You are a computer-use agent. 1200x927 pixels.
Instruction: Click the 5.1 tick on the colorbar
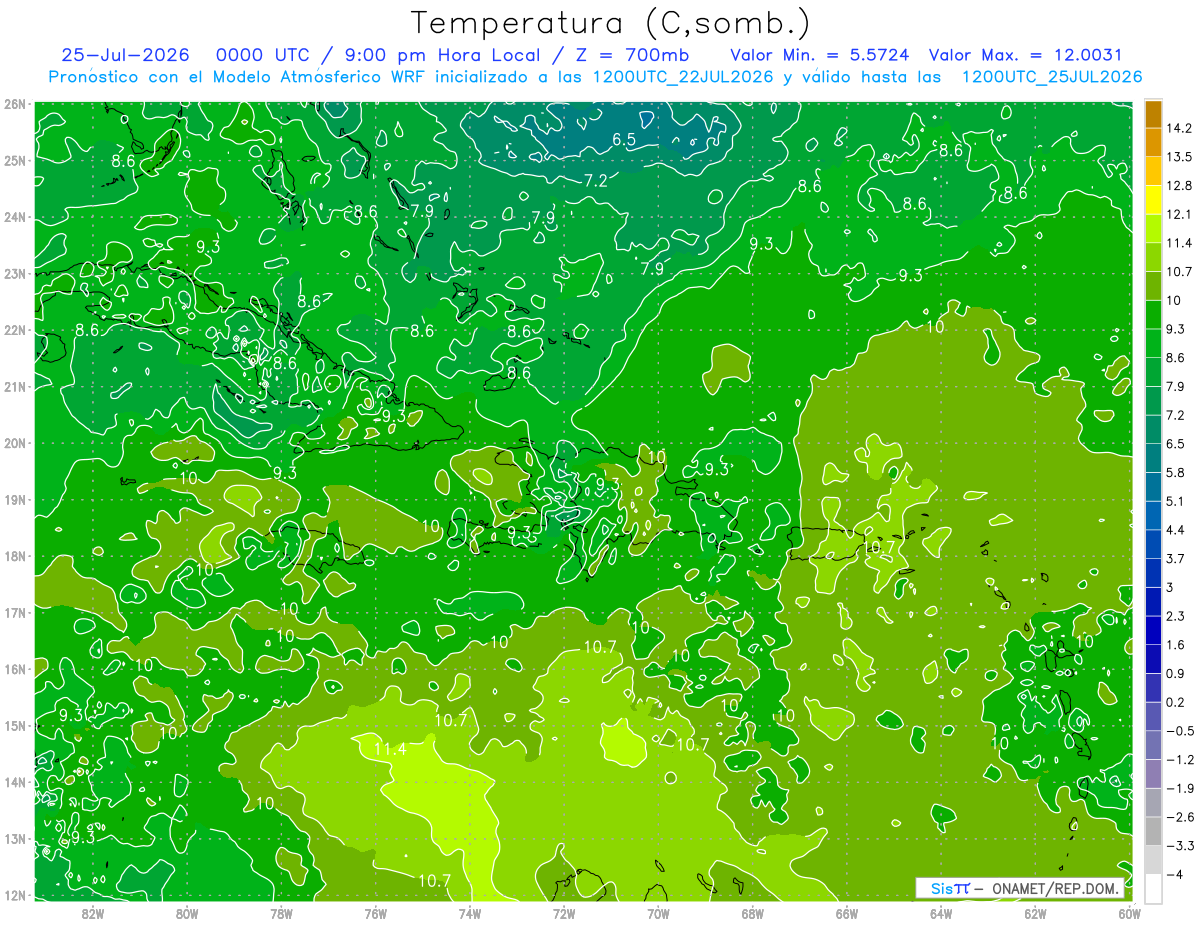coord(1174,501)
